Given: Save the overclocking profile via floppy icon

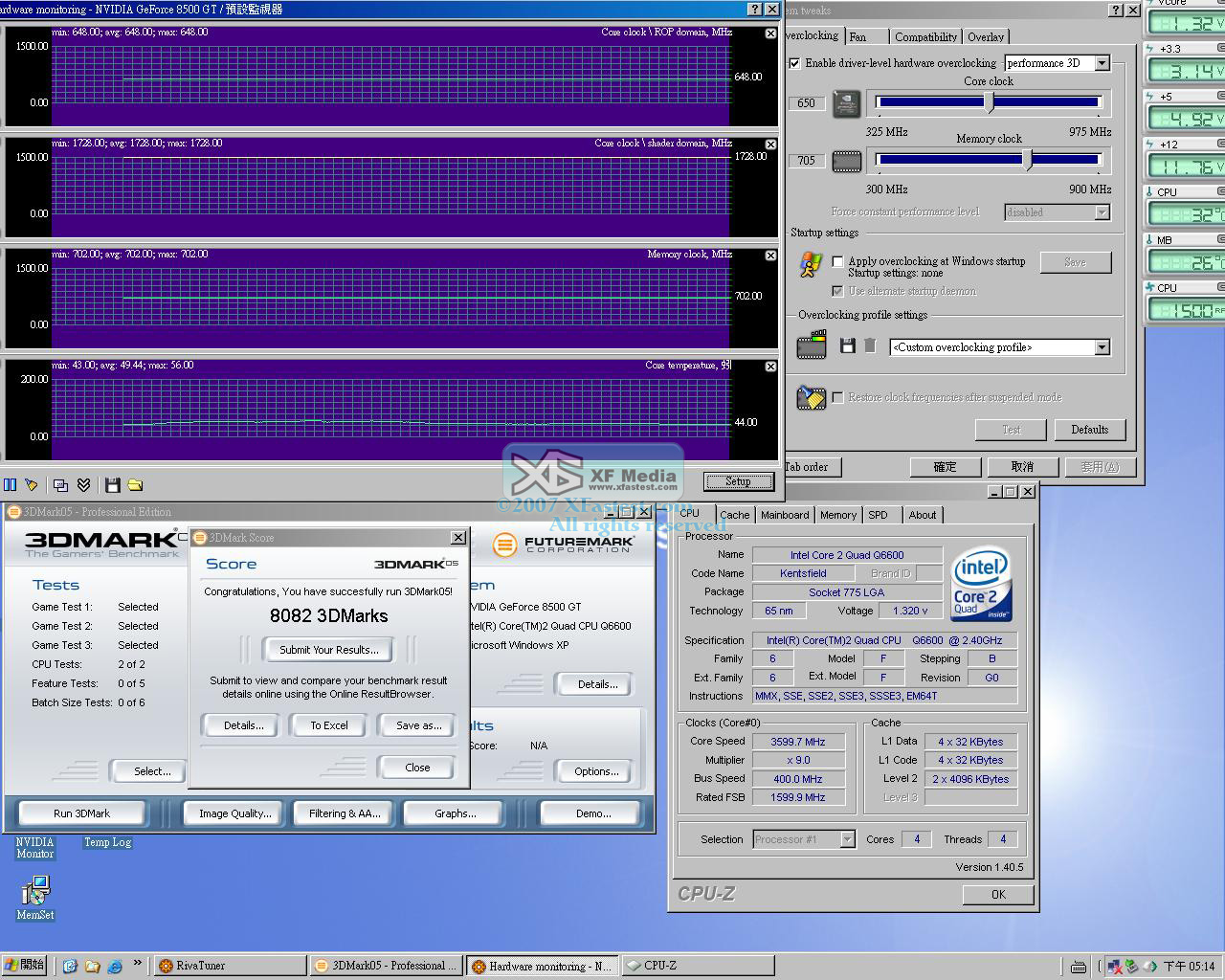Looking at the screenshot, I should 847,345.
